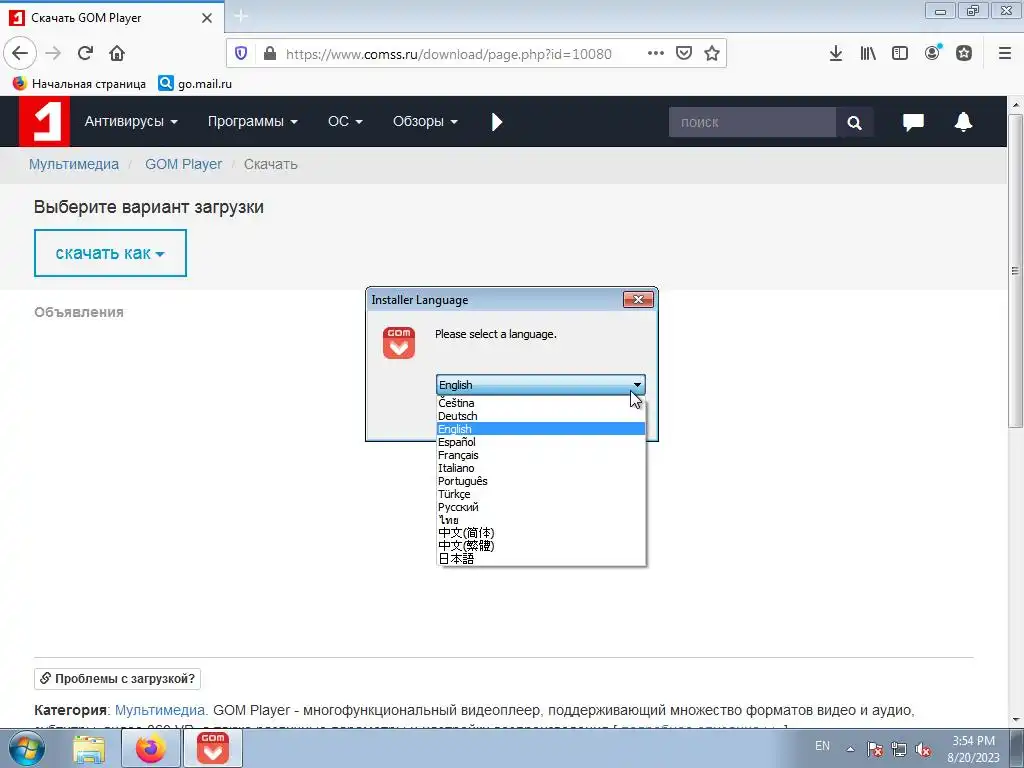The height and width of the screenshot is (768, 1024).
Task: Choose Thai (ไทย) language option
Action: (x=541, y=520)
